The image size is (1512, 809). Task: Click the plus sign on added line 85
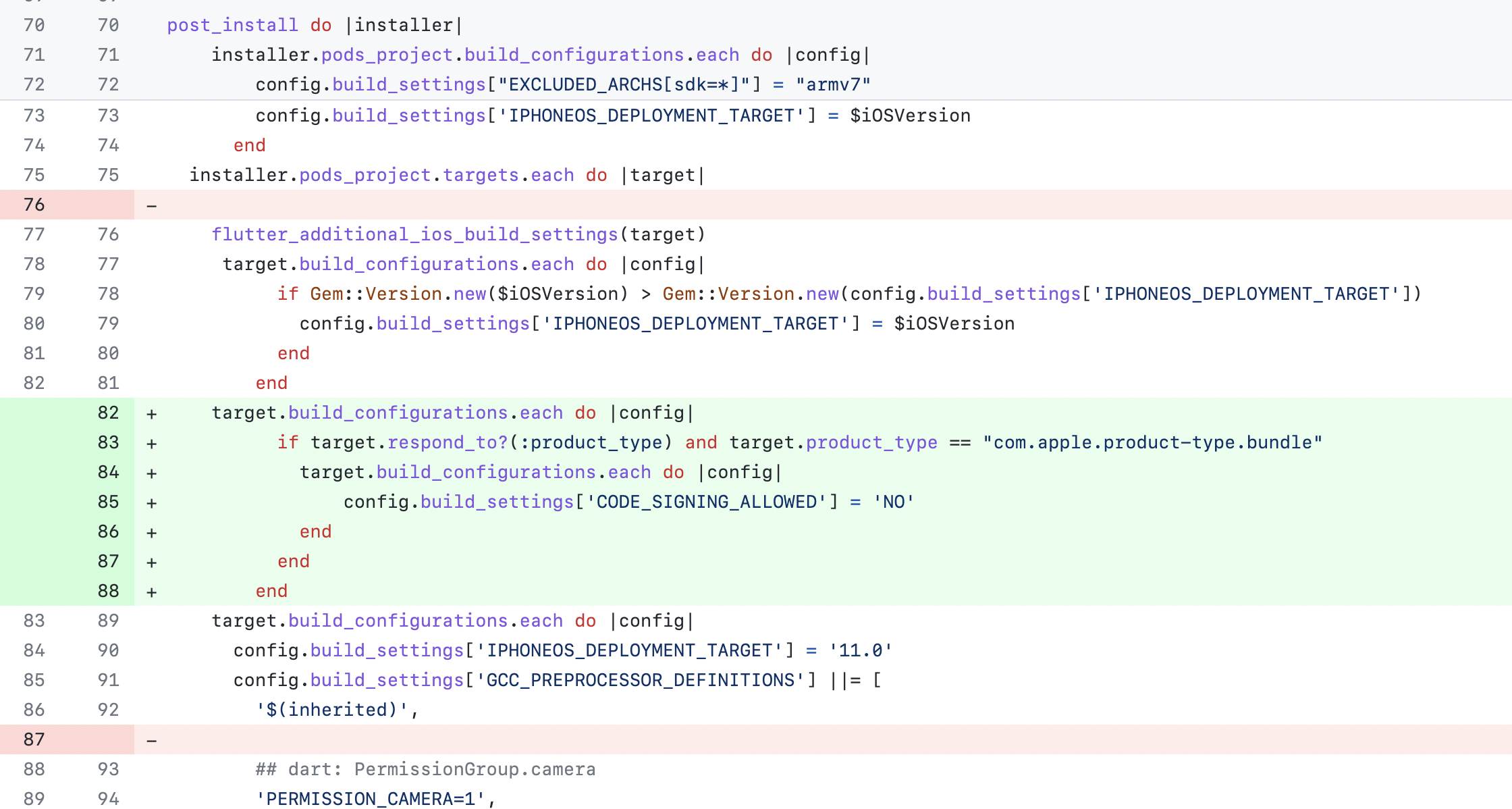152,501
